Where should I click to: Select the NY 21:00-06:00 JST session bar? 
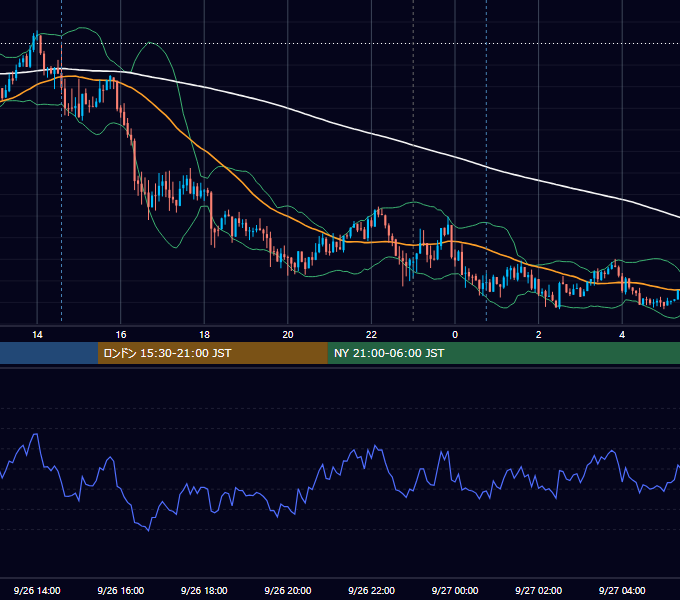tap(503, 353)
